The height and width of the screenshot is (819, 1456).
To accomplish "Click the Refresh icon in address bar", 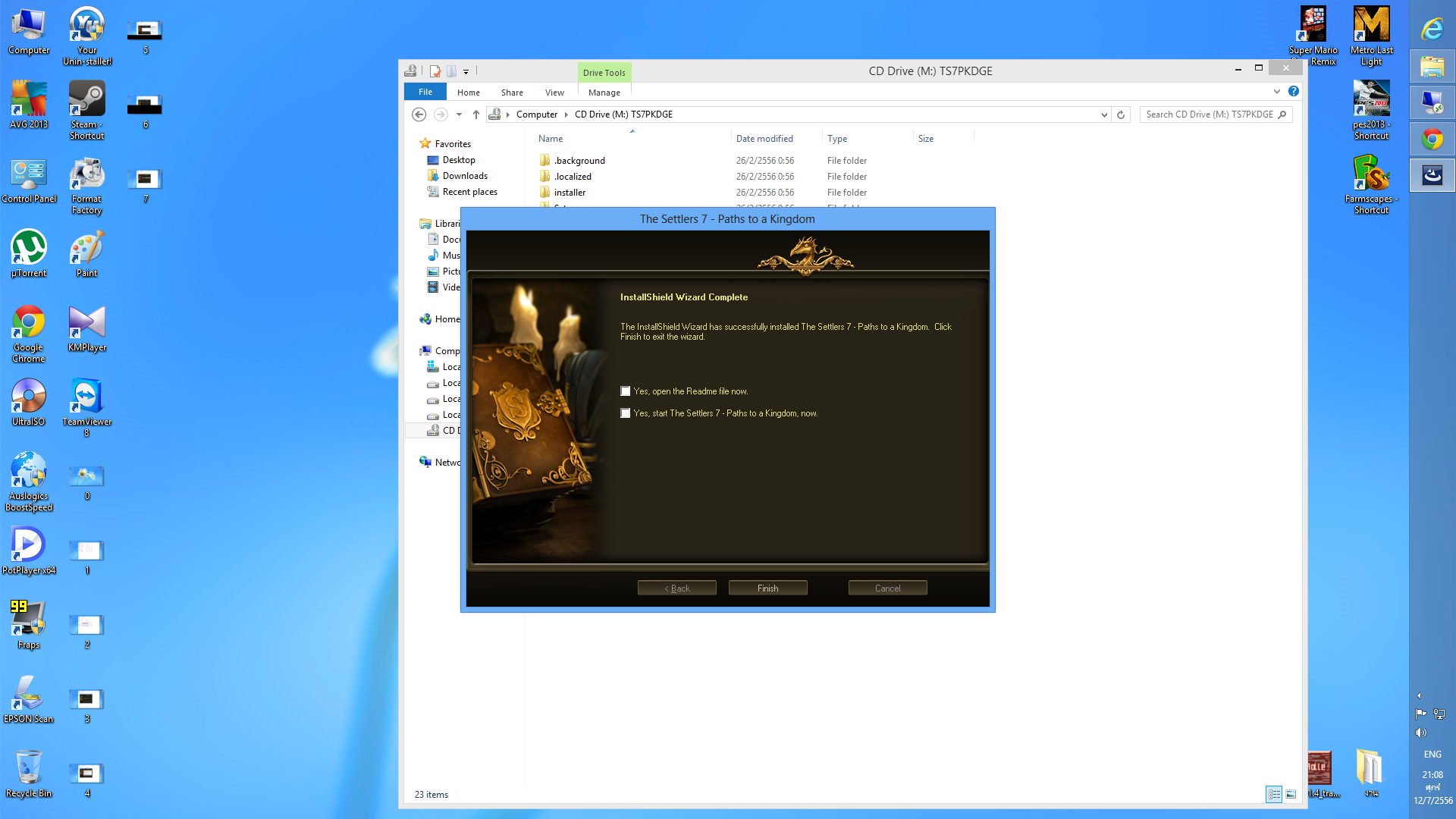I will click(1121, 115).
